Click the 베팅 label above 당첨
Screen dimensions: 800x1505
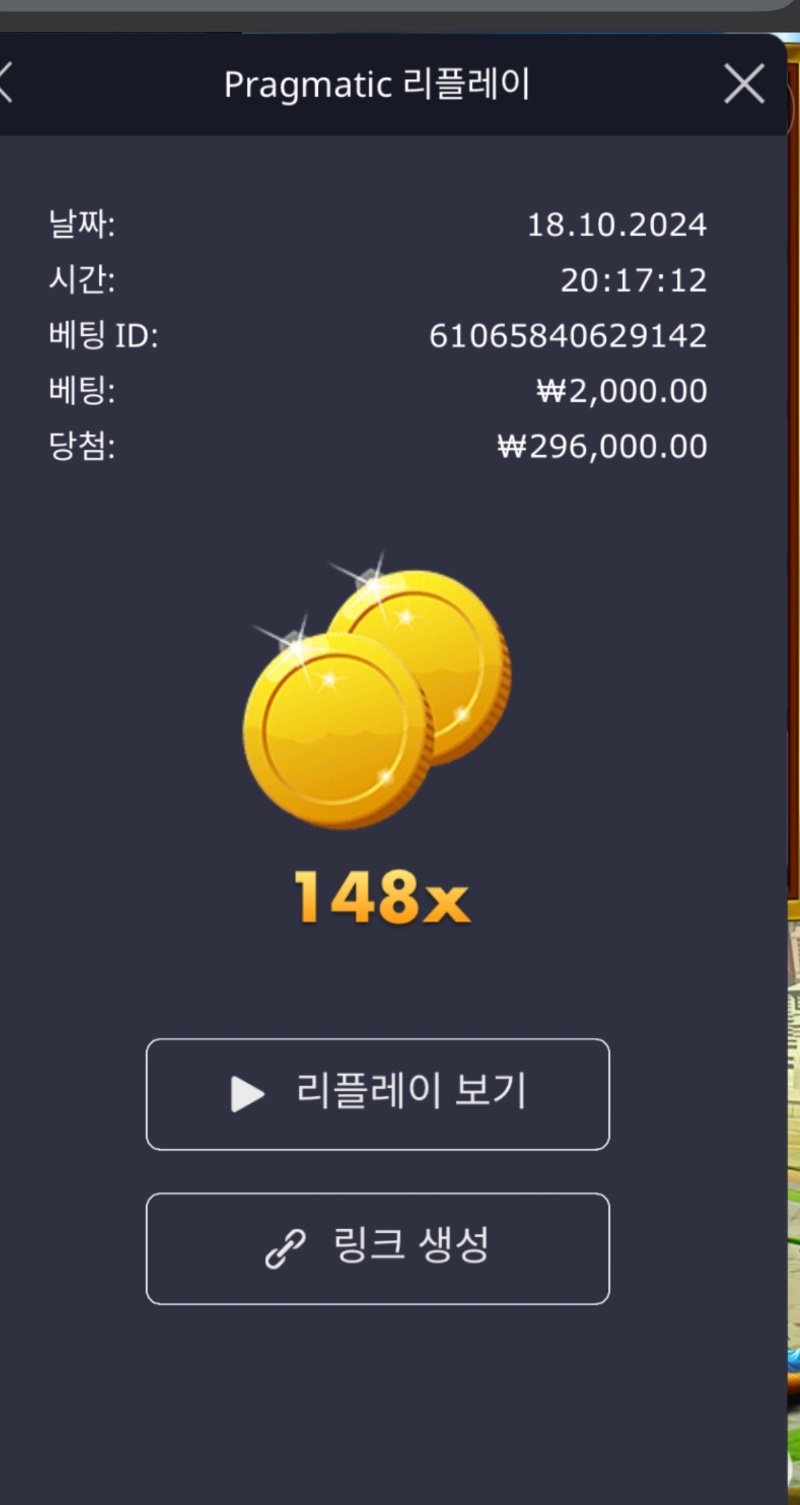tap(82, 391)
